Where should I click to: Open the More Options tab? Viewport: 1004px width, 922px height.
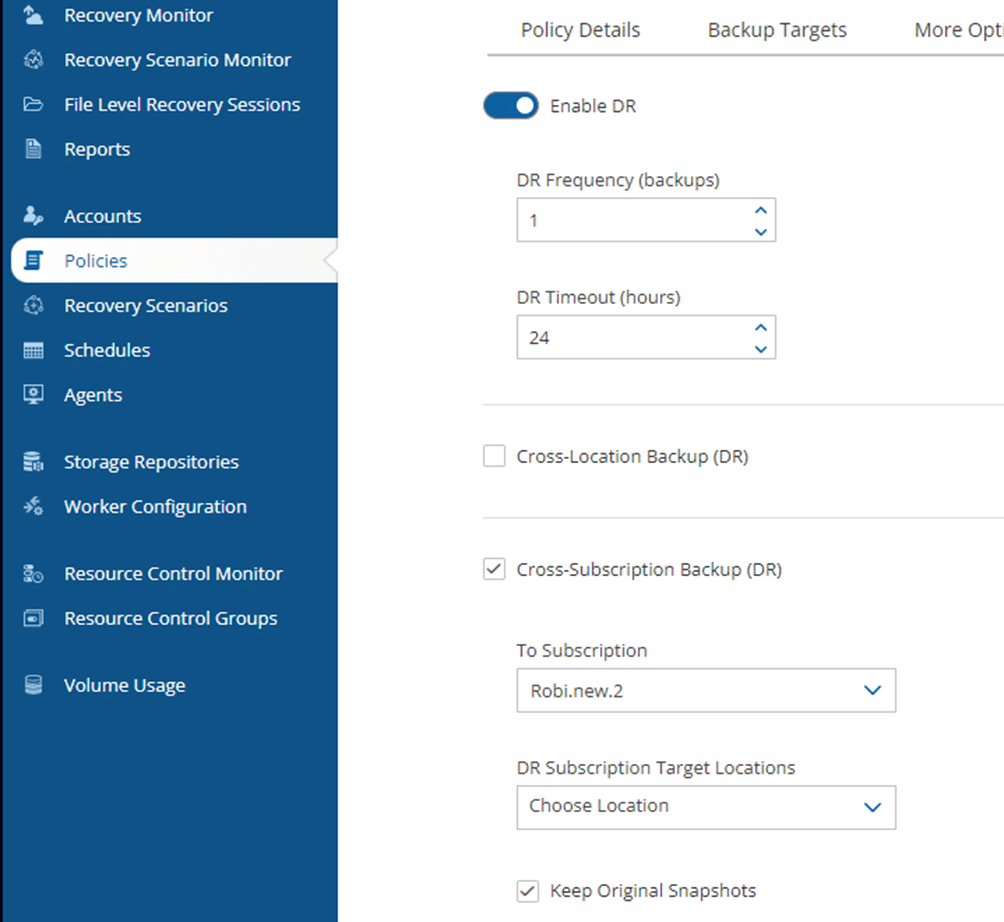pos(956,30)
